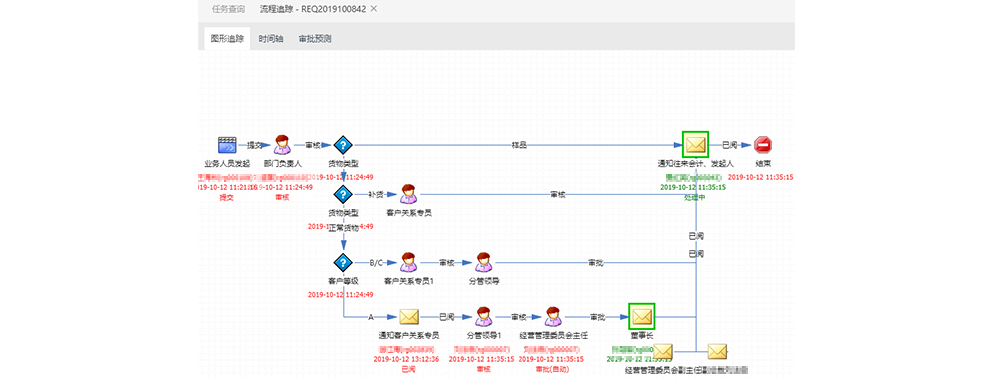Select the 部门负责人 user node icon

283,145
